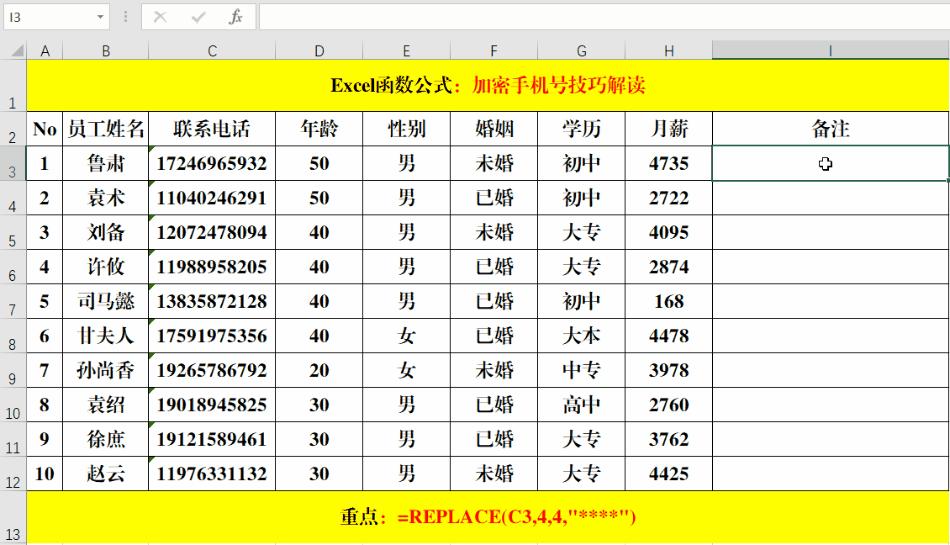Click the '备注' header cell

pos(831,129)
